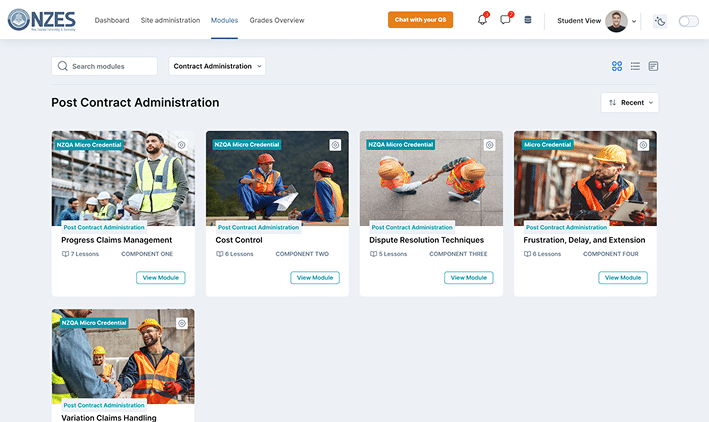Click the user profile avatar
This screenshot has width=709, height=422.
coord(616,21)
